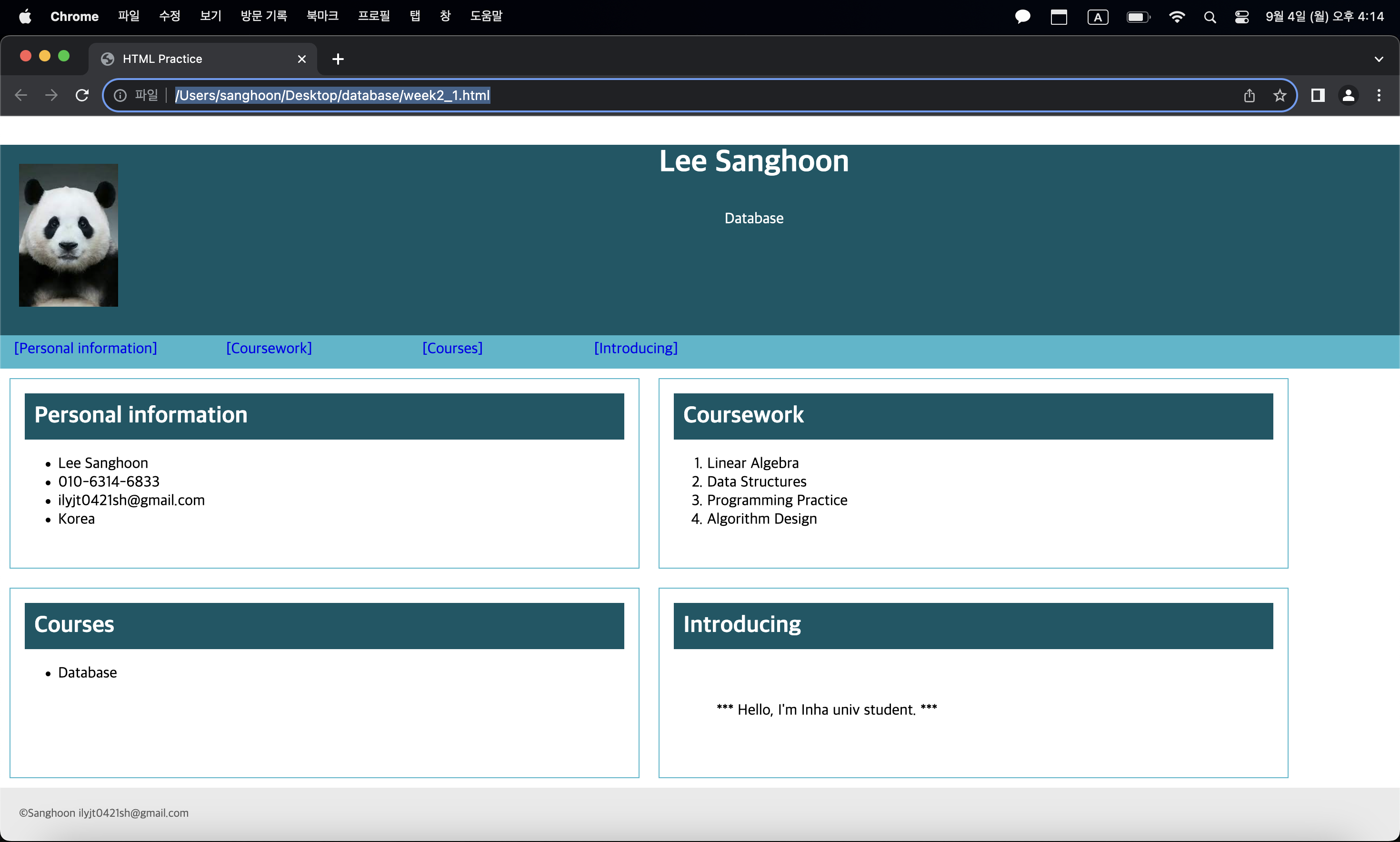This screenshot has width=1400, height=842.
Task: Click the Introducing section heading
Action: point(742,624)
